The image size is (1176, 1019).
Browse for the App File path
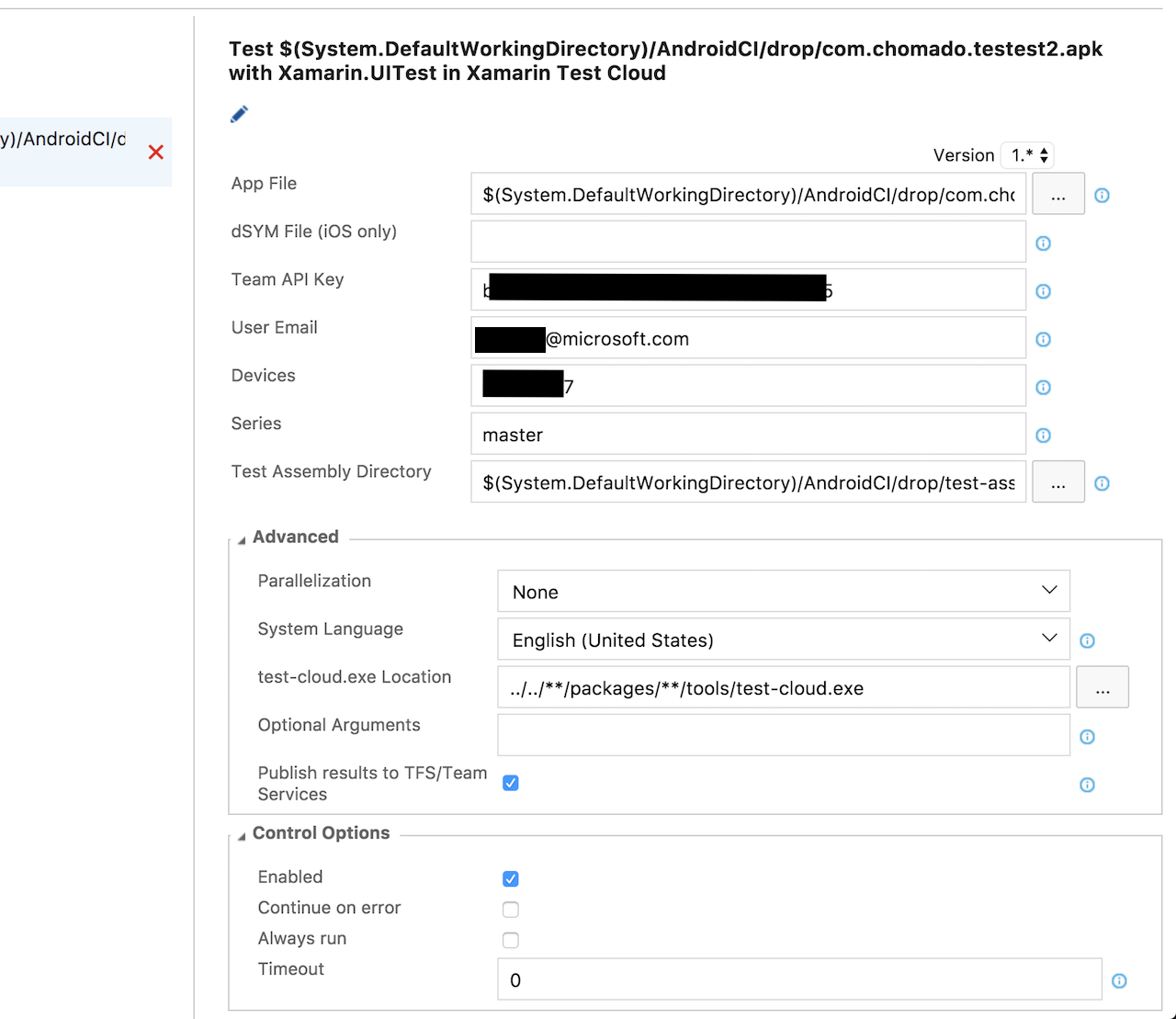pyautogui.click(x=1058, y=194)
